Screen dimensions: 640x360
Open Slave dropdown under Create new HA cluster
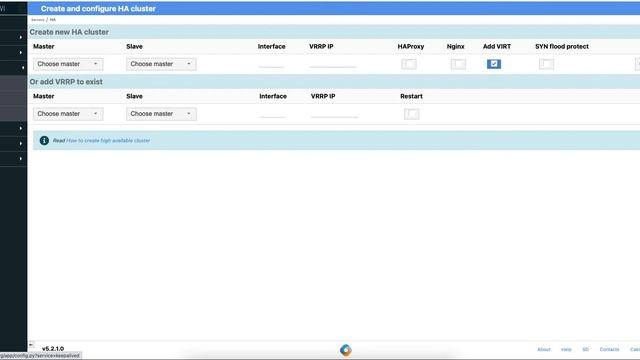[161, 64]
